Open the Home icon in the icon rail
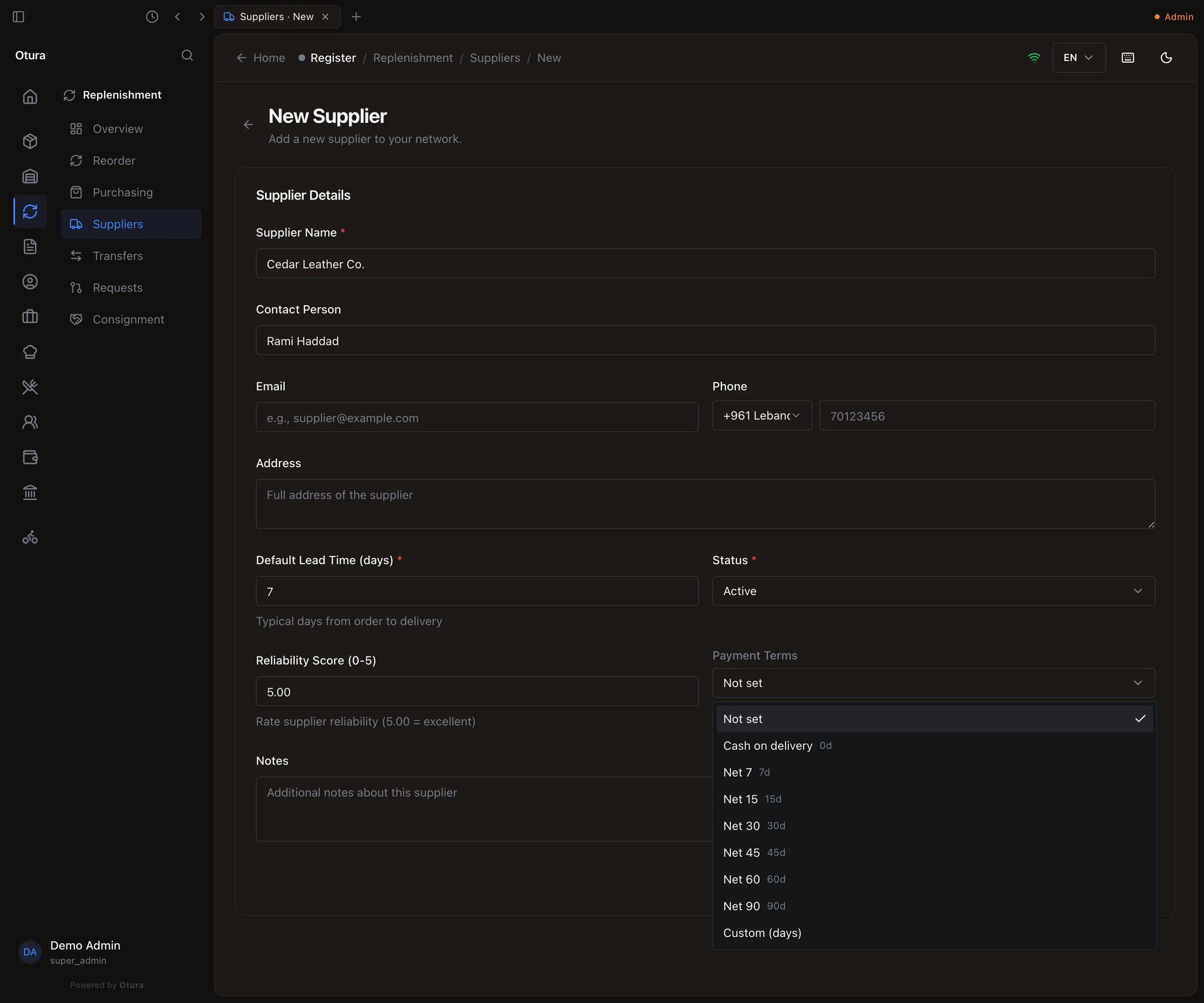Image resolution: width=1204 pixels, height=1003 pixels. click(30, 96)
